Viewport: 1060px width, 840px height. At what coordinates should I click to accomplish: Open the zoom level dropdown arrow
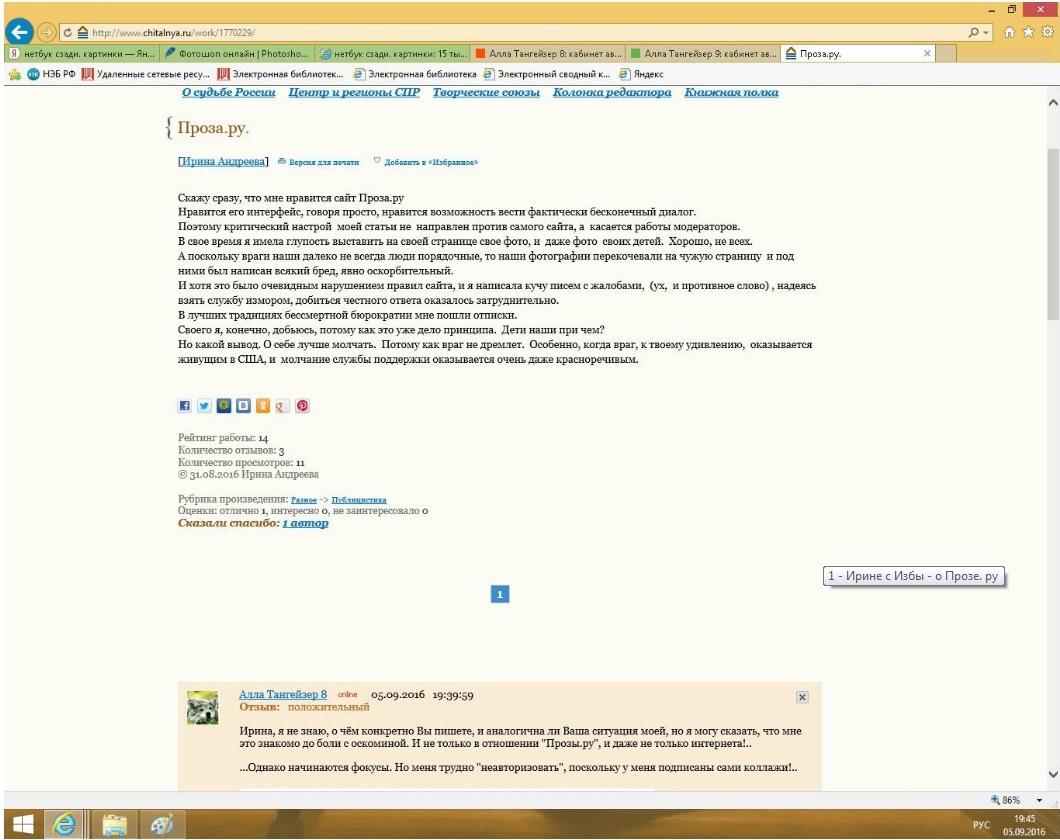coord(1039,800)
